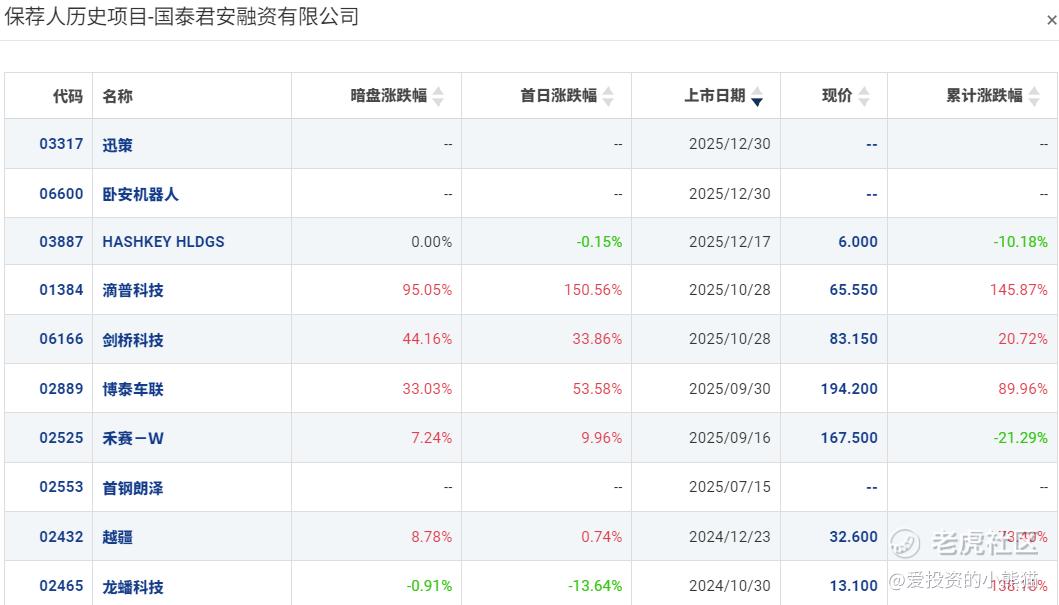Click the 暗盘涨跌幅 header label
This screenshot has width=1059, height=605.
[389, 96]
